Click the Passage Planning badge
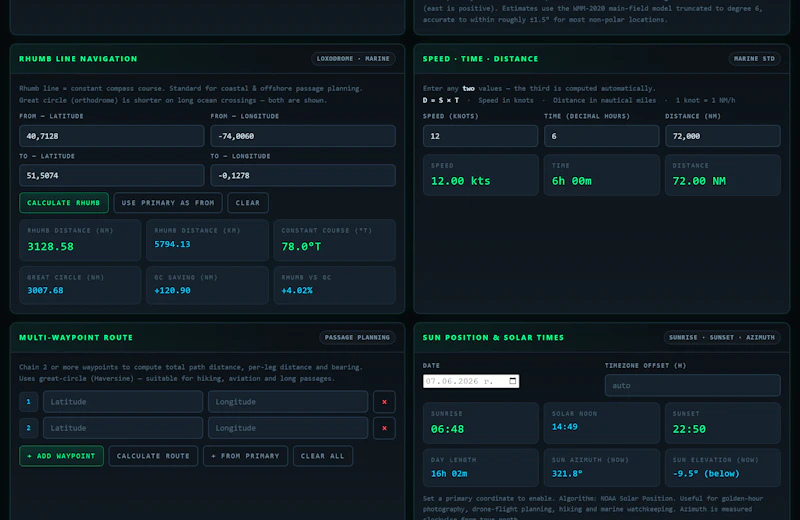Viewport: 800px width, 520px height. pos(357,337)
